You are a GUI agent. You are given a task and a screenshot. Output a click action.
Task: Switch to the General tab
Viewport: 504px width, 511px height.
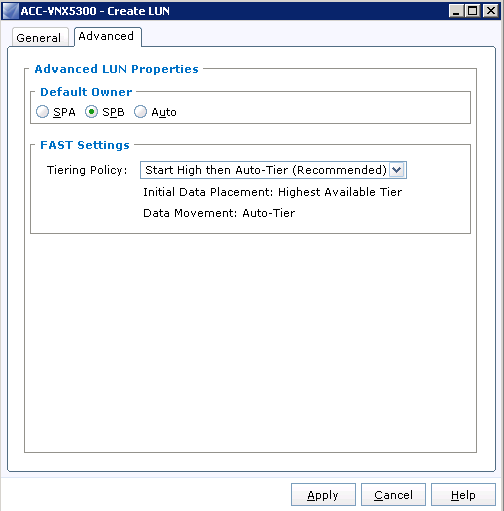pos(39,38)
